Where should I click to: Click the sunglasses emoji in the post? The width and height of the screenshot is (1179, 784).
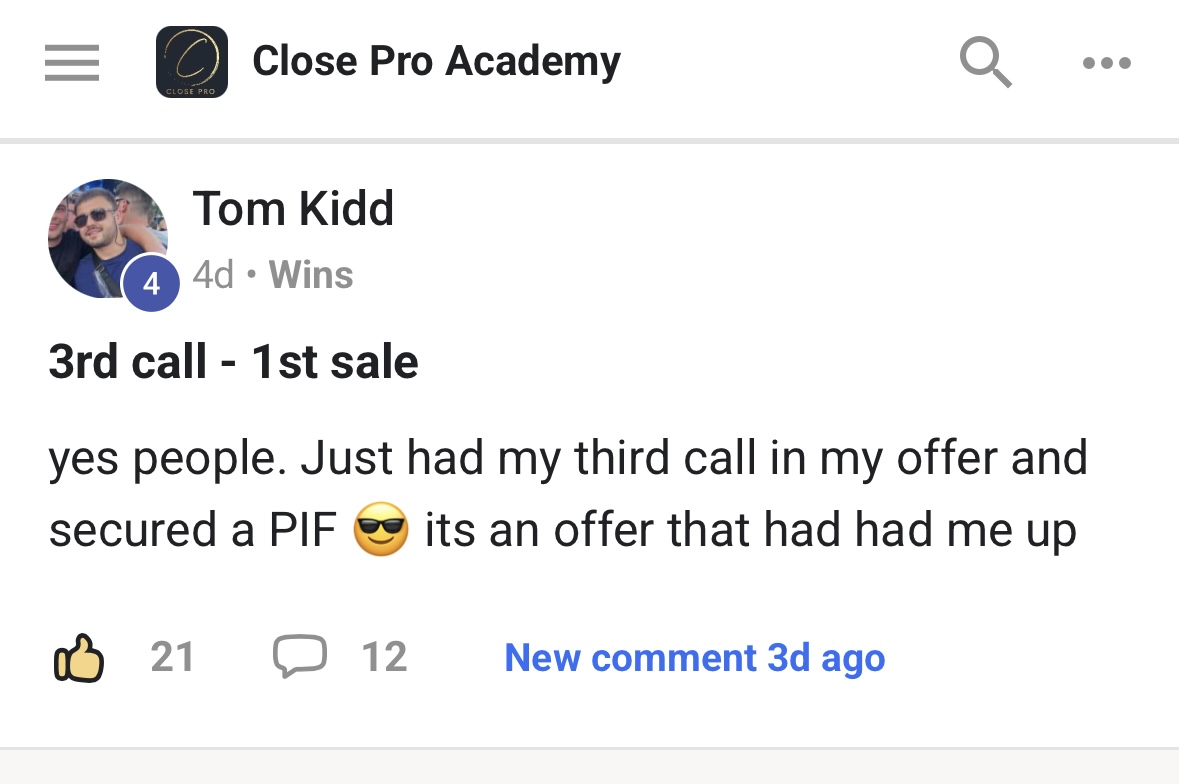(x=381, y=530)
